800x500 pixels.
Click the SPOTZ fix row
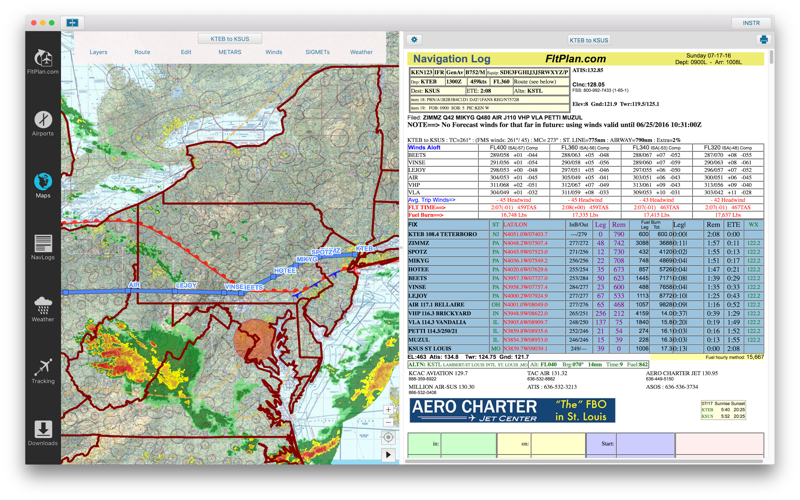[x=585, y=252]
